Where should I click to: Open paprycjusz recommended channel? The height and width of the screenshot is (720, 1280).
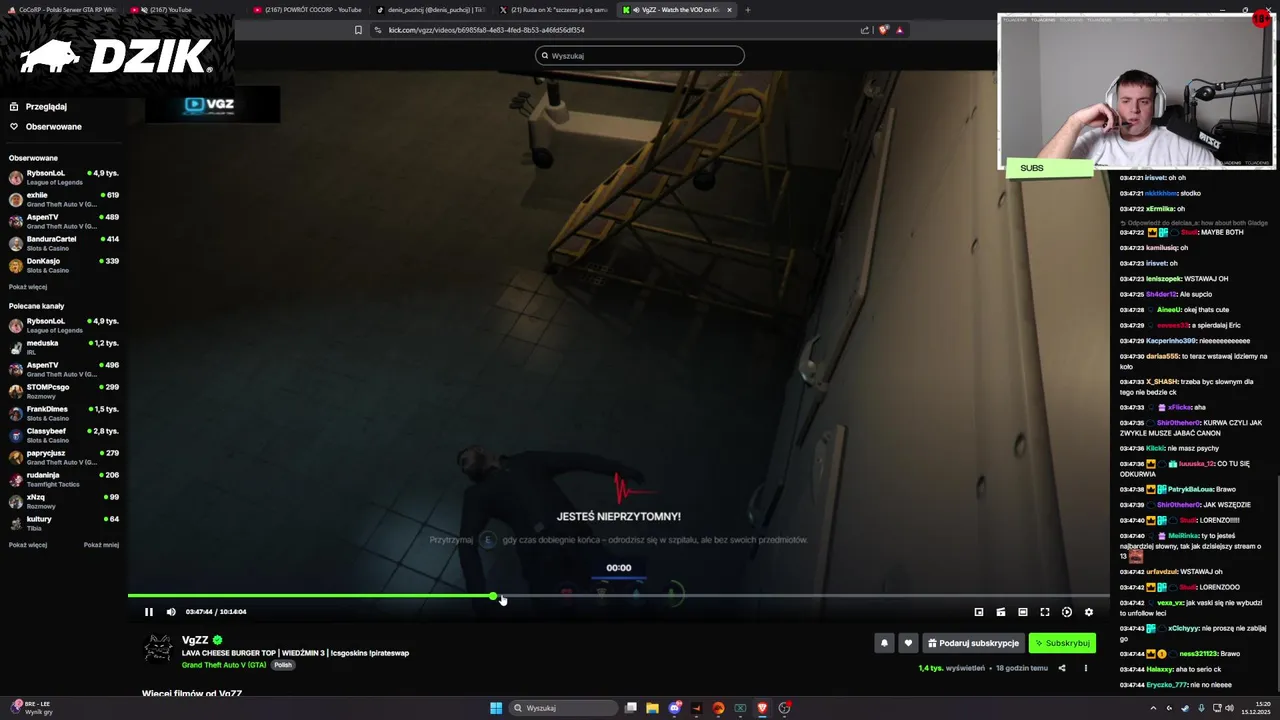(x=64, y=458)
